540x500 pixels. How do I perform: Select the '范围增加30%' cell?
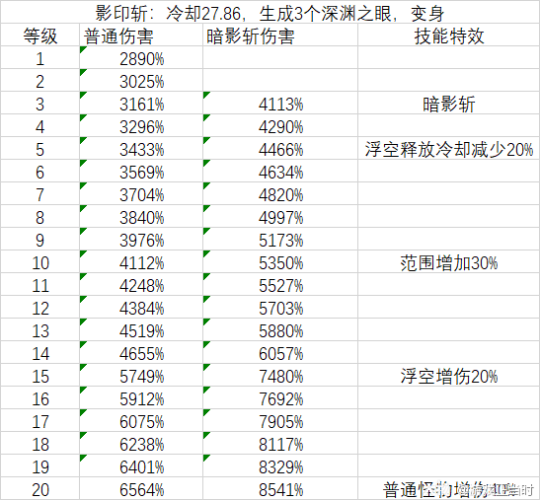(x=449, y=262)
